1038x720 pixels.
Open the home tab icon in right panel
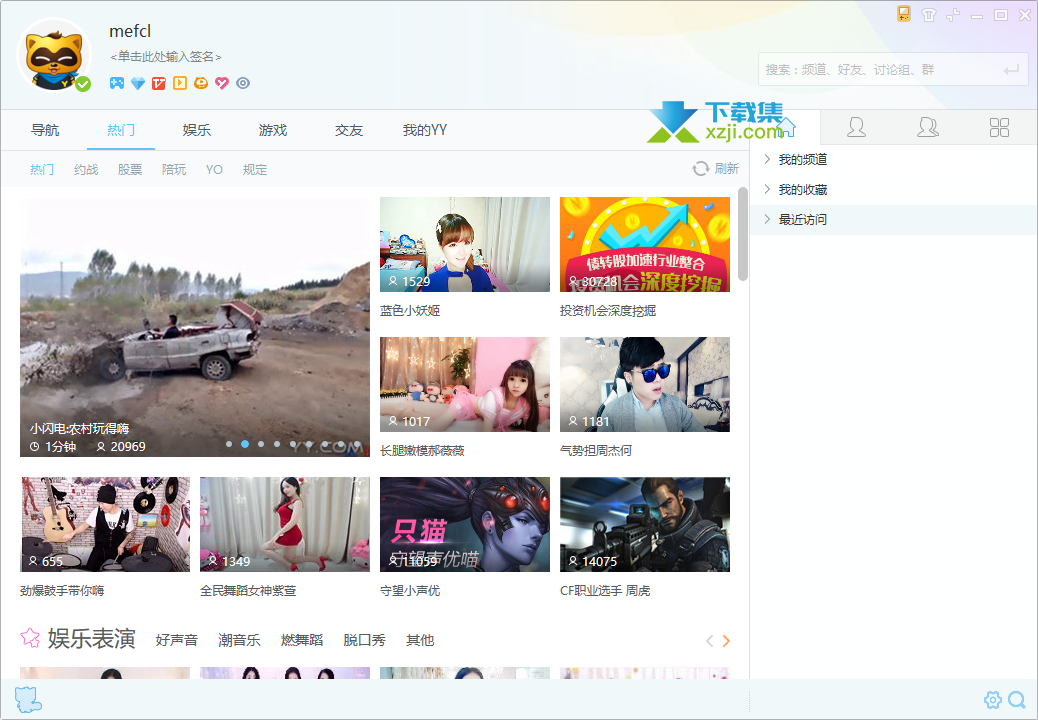point(786,127)
